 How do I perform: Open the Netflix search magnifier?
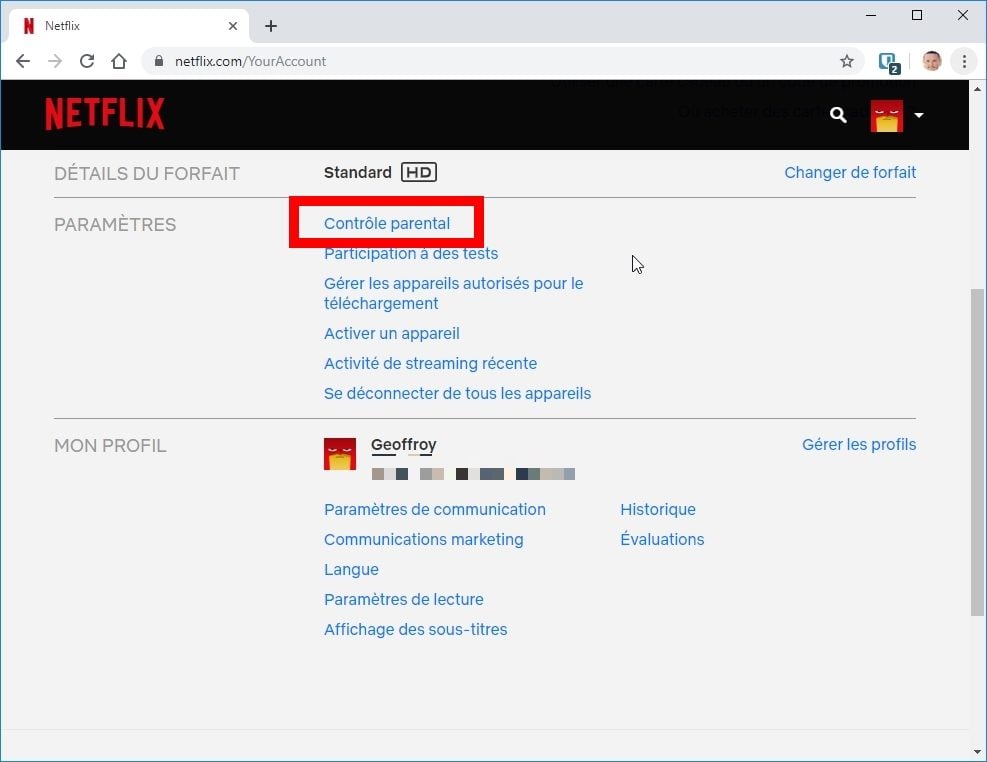(x=838, y=115)
